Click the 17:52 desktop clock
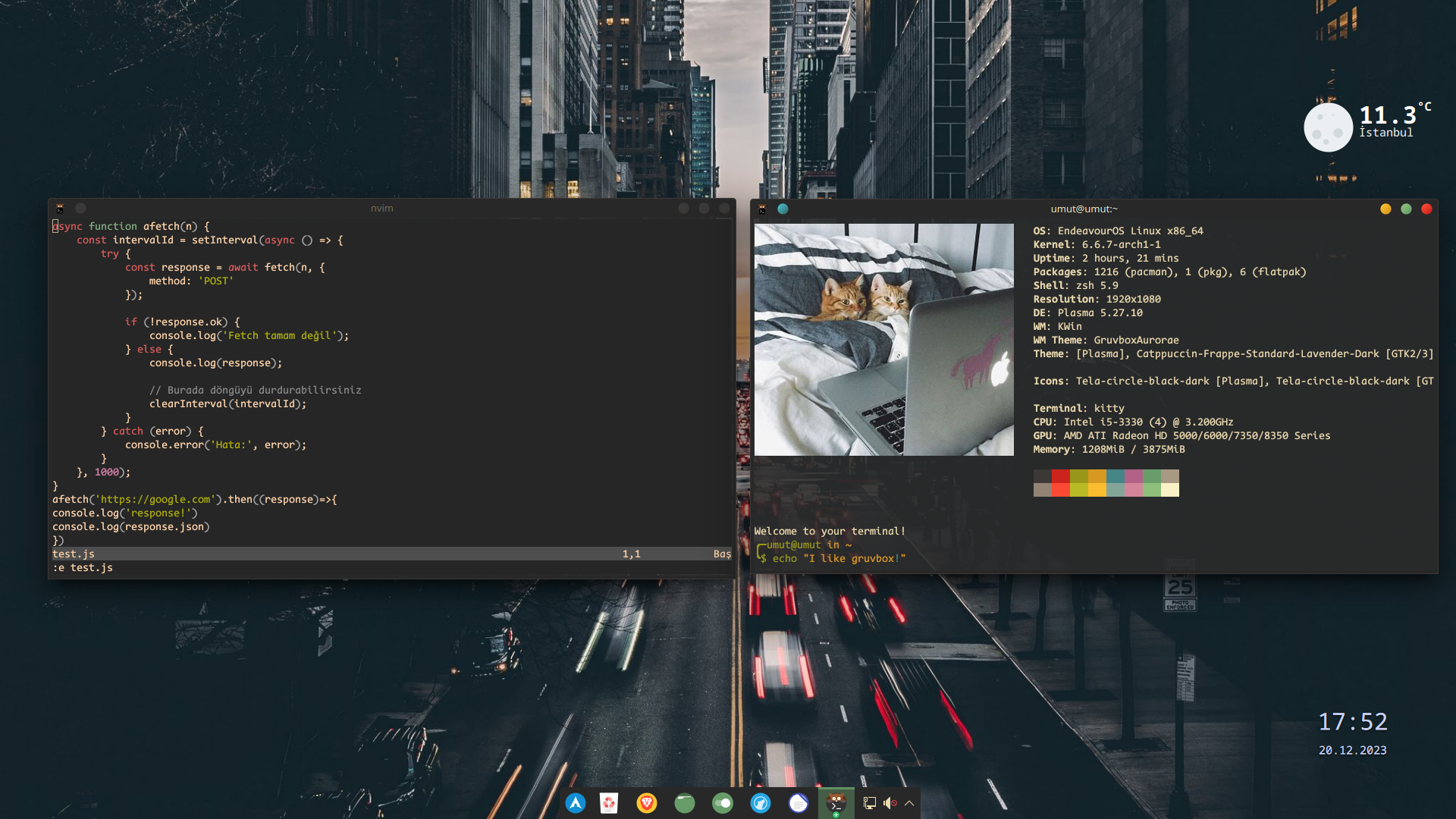The width and height of the screenshot is (1456, 819). coord(1353,722)
